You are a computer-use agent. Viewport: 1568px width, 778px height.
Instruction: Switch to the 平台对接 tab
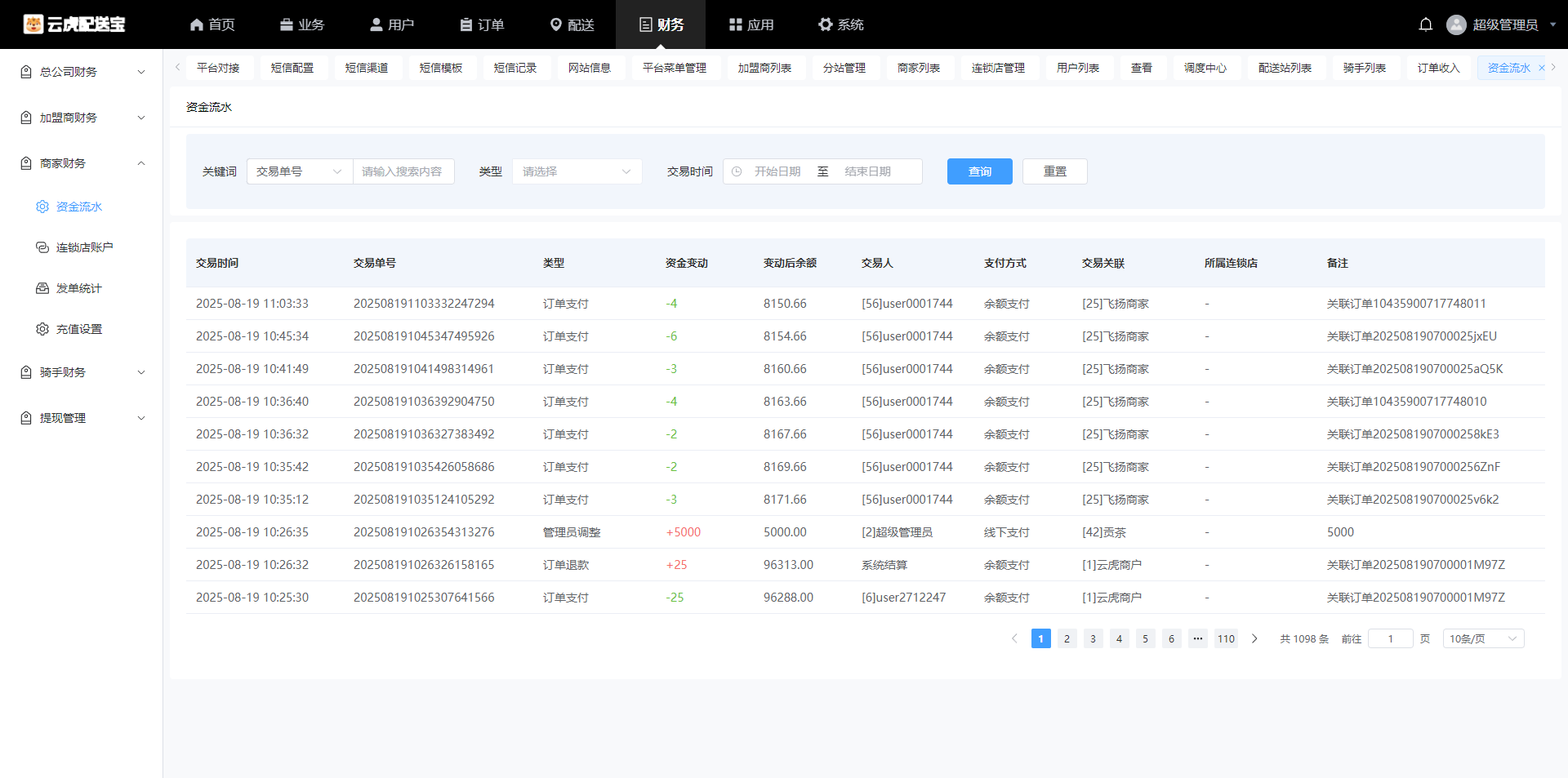coord(218,68)
